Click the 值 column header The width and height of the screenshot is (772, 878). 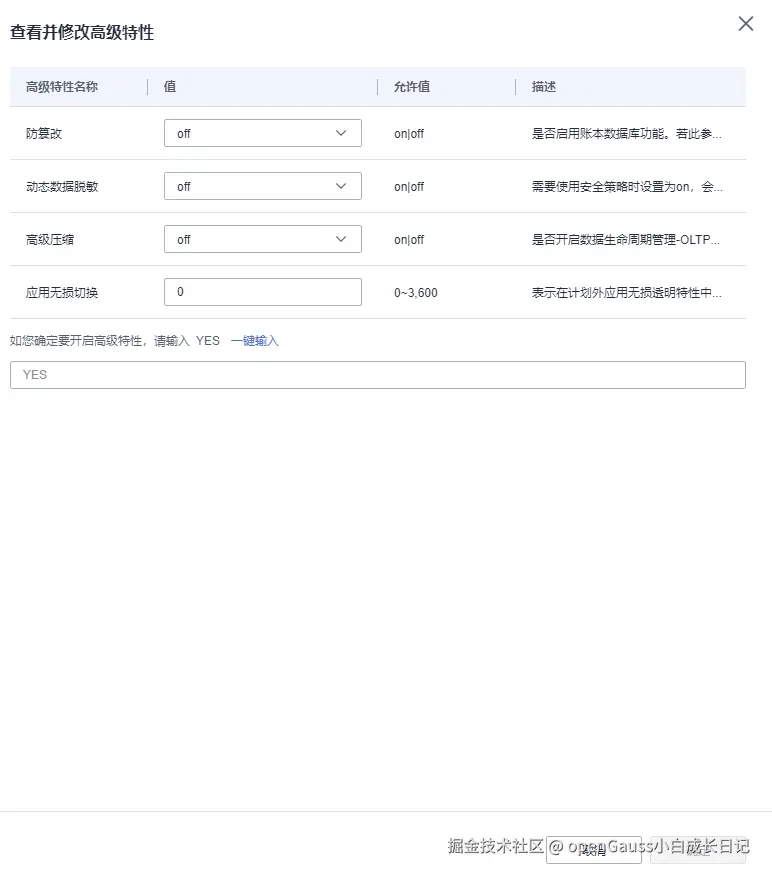pos(170,87)
